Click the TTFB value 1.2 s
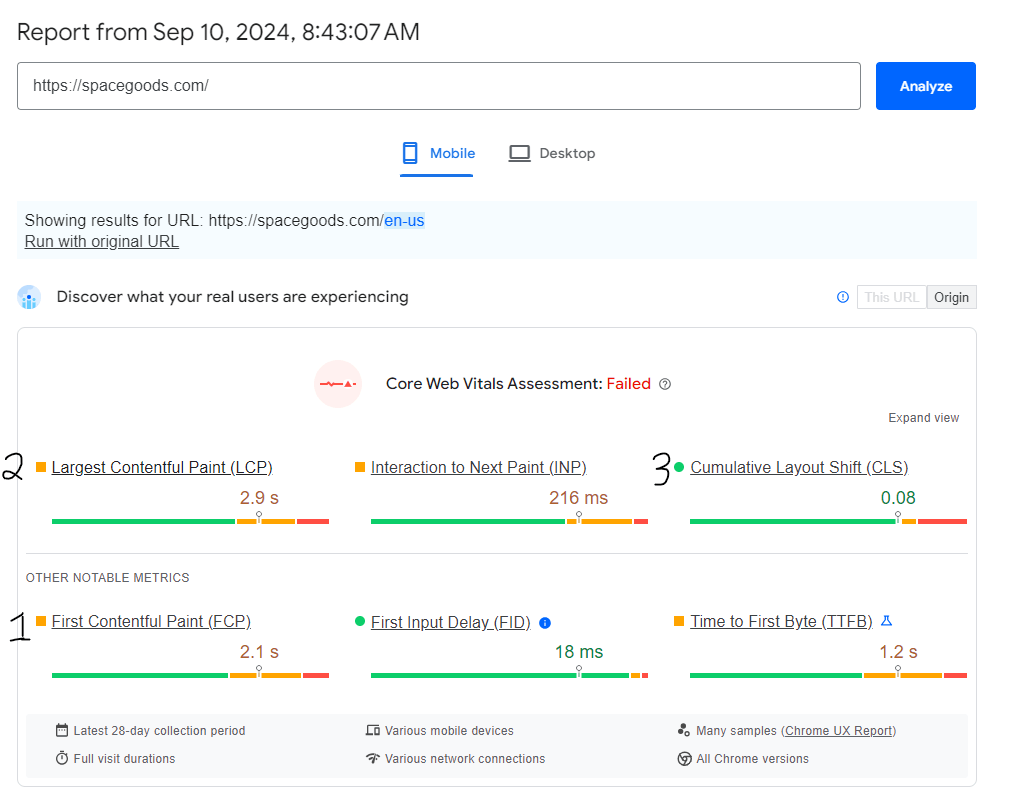Screen dimensions: 1010x798 pyautogui.click(x=899, y=652)
